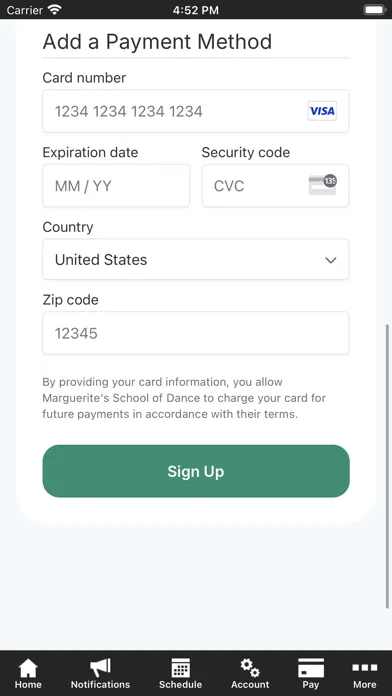The width and height of the screenshot is (392, 696).
Task: Open Notifications megaphone icon
Action: tap(100, 668)
